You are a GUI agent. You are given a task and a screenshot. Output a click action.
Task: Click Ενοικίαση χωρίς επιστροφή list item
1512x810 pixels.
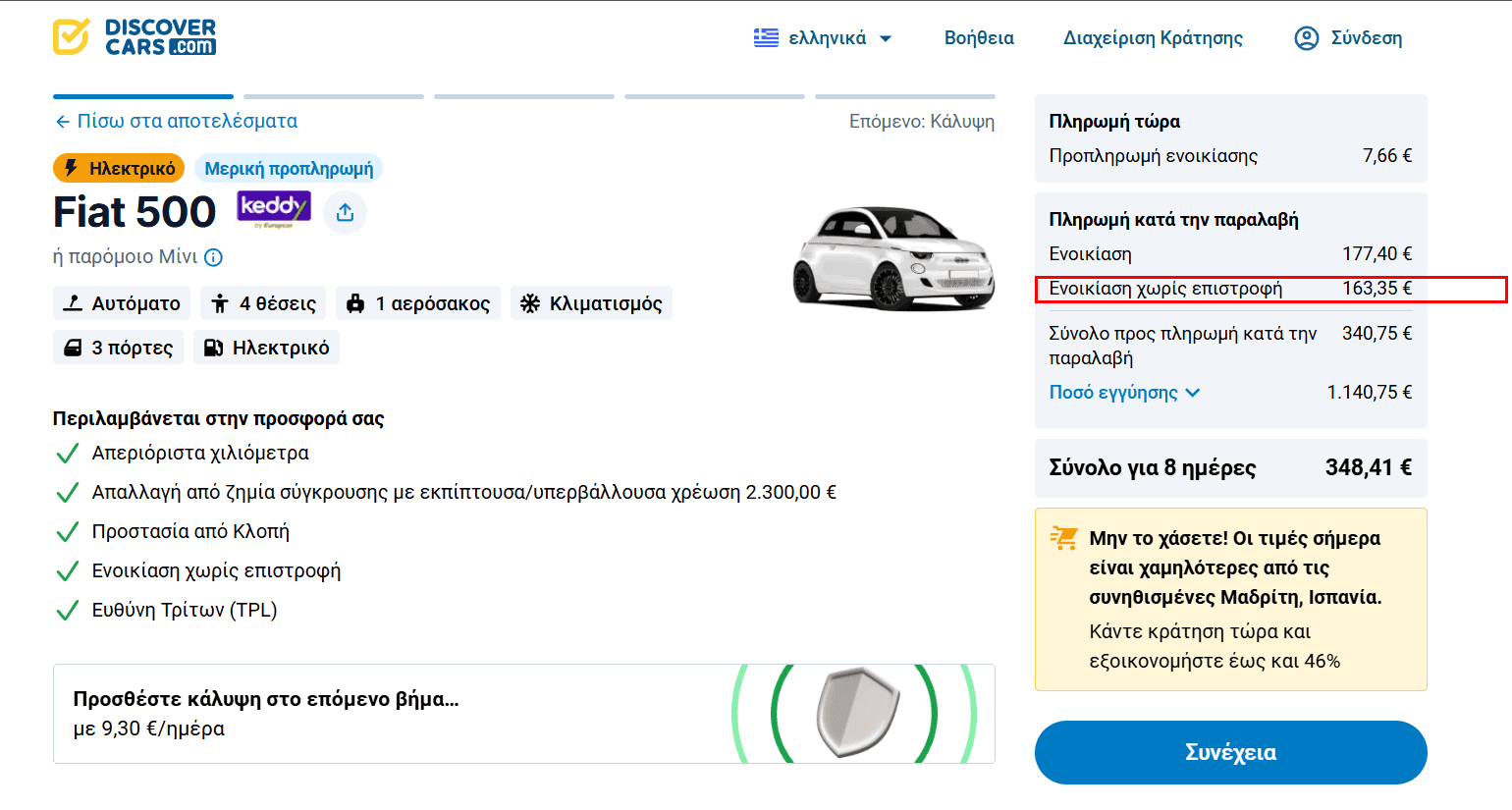coord(216,570)
